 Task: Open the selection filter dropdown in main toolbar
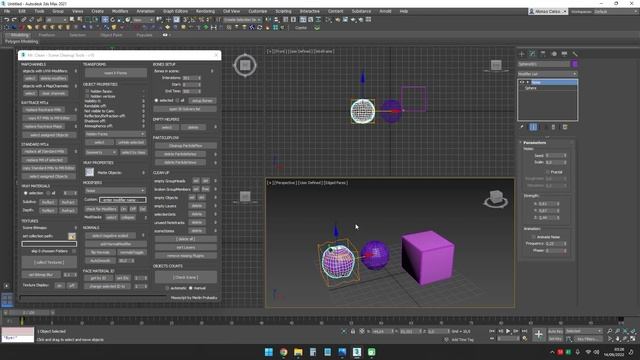[x=56, y=20]
